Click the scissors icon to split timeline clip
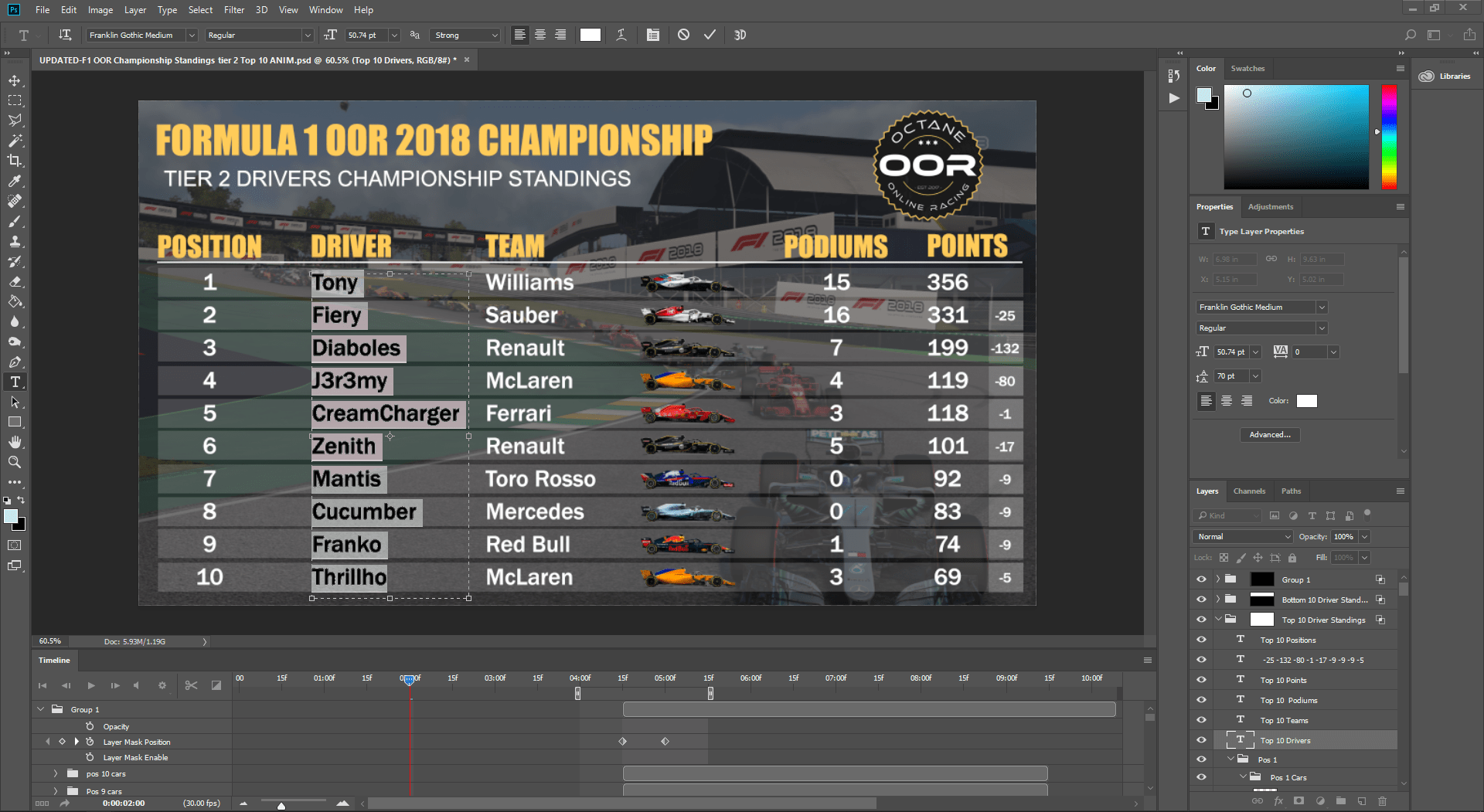Viewport: 1484px width, 812px height. [x=191, y=685]
